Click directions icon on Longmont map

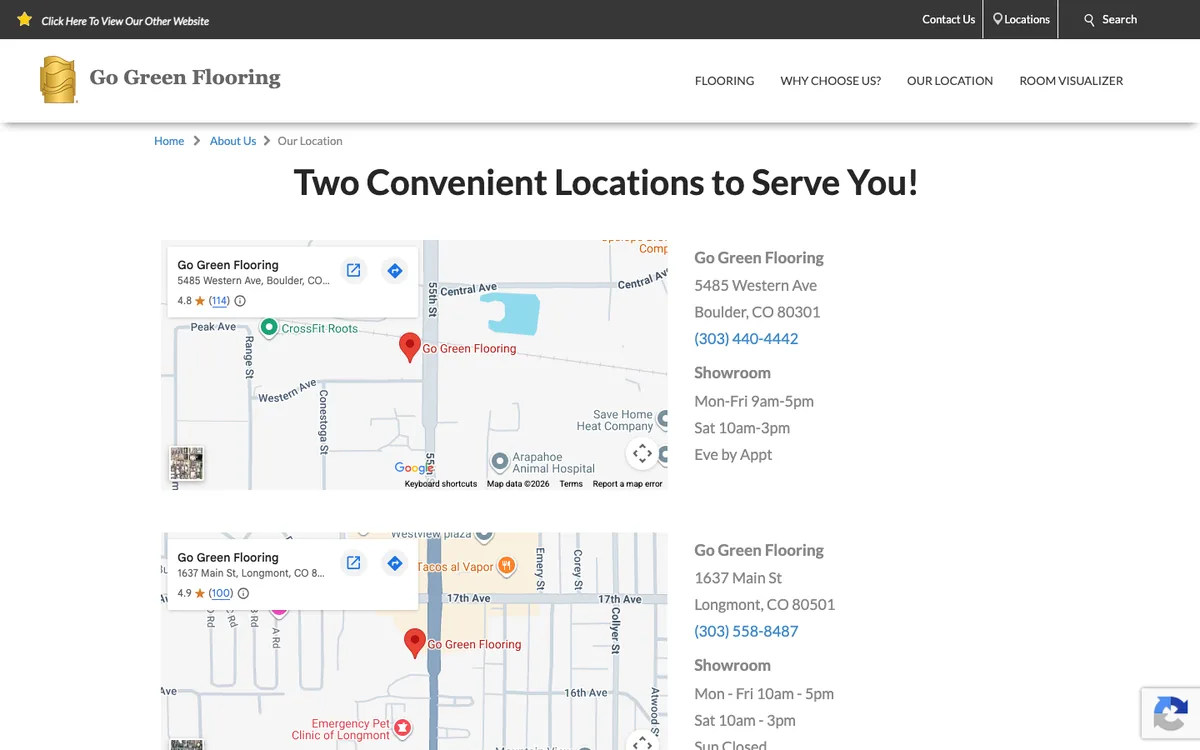[x=395, y=563]
